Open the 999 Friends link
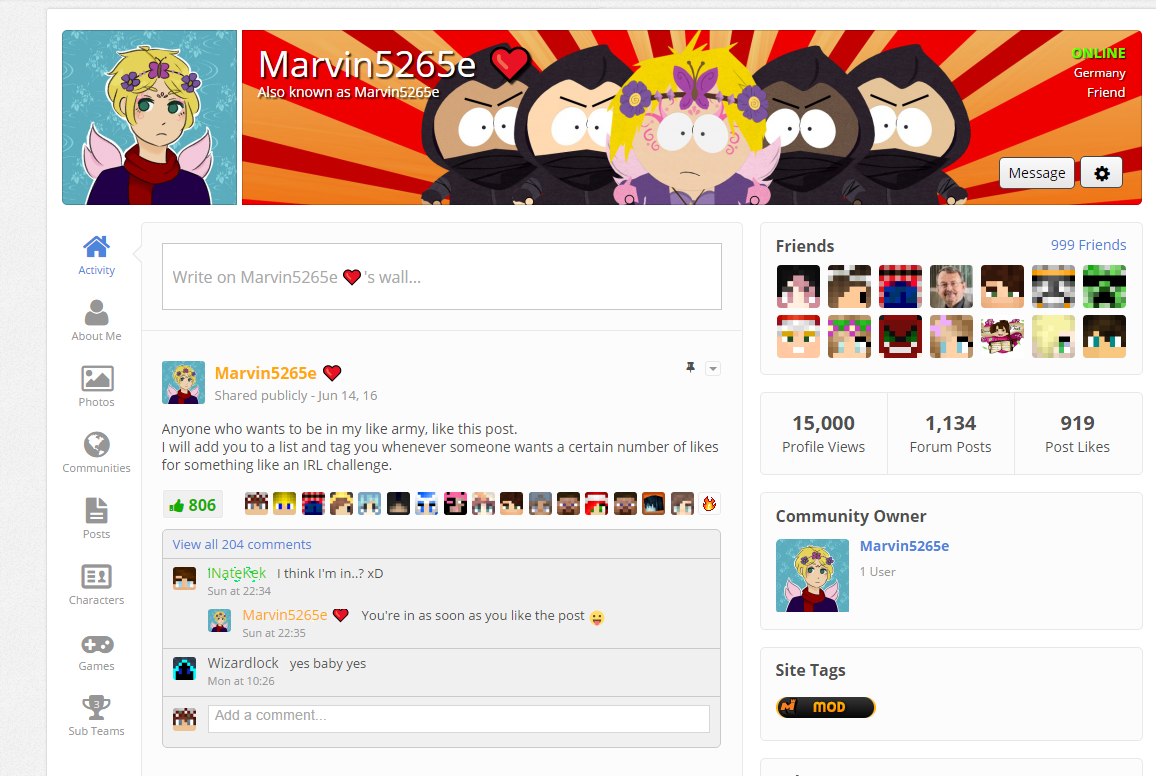Viewport: 1156px width, 776px height. (1088, 245)
